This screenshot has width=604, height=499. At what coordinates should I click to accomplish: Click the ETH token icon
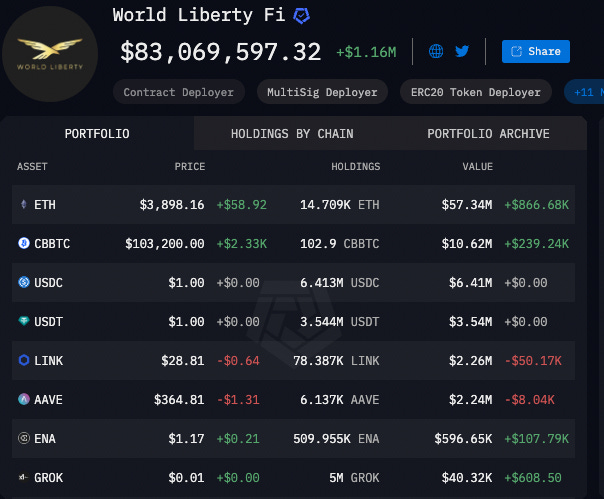click(x=24, y=204)
